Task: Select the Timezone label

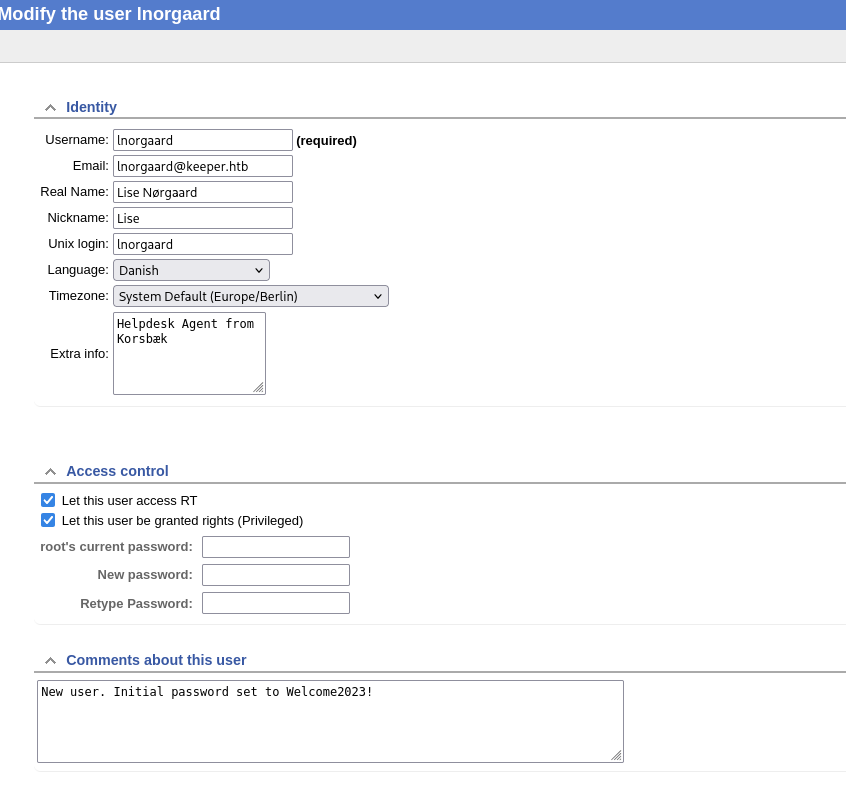Action: pos(79,296)
